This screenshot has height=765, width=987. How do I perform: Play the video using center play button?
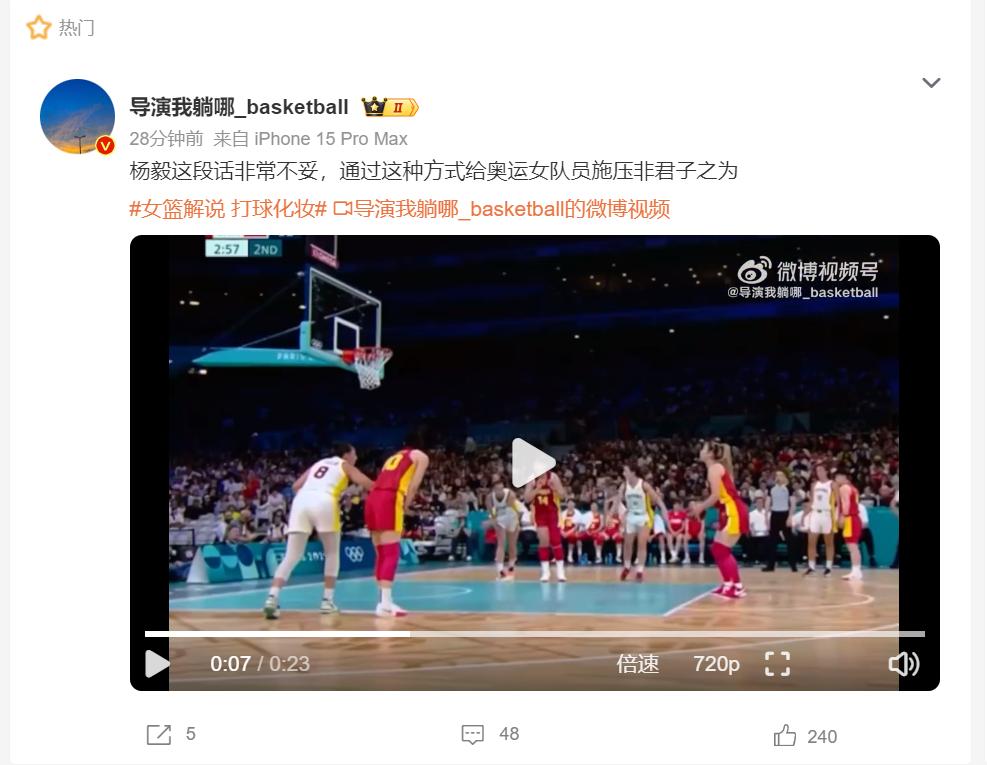click(533, 463)
